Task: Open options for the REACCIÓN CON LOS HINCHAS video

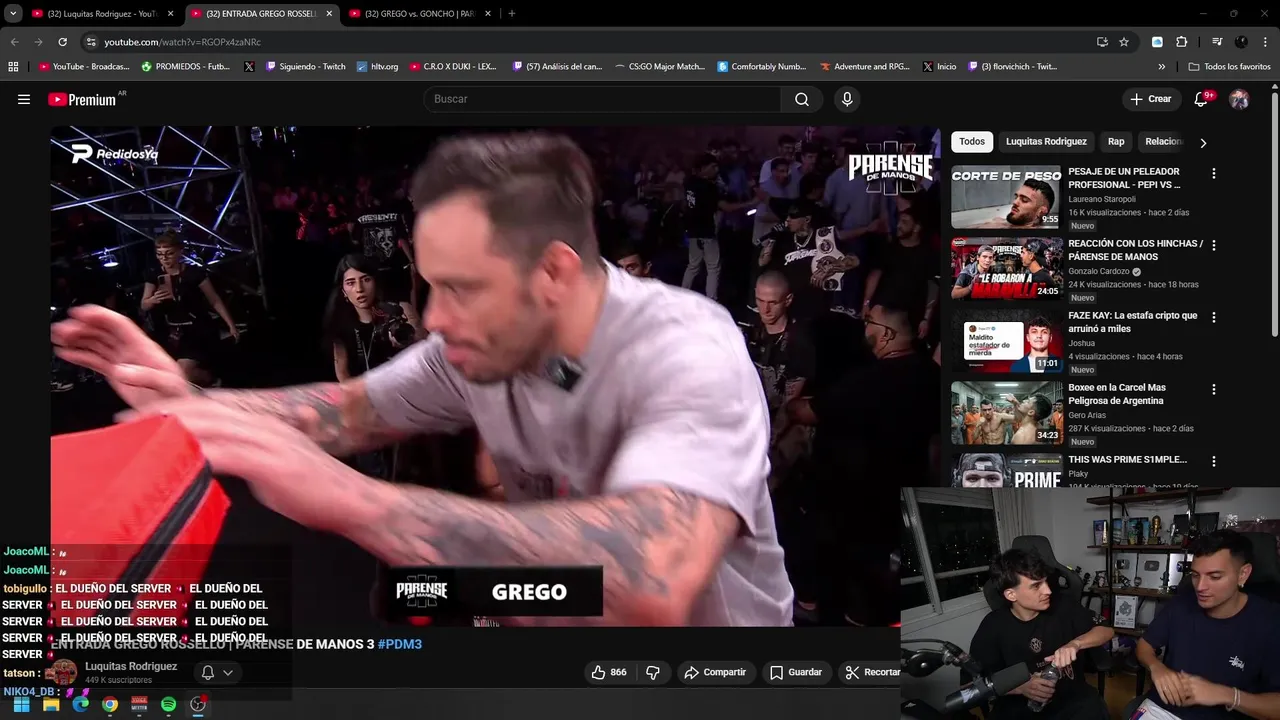Action: click(x=1214, y=245)
